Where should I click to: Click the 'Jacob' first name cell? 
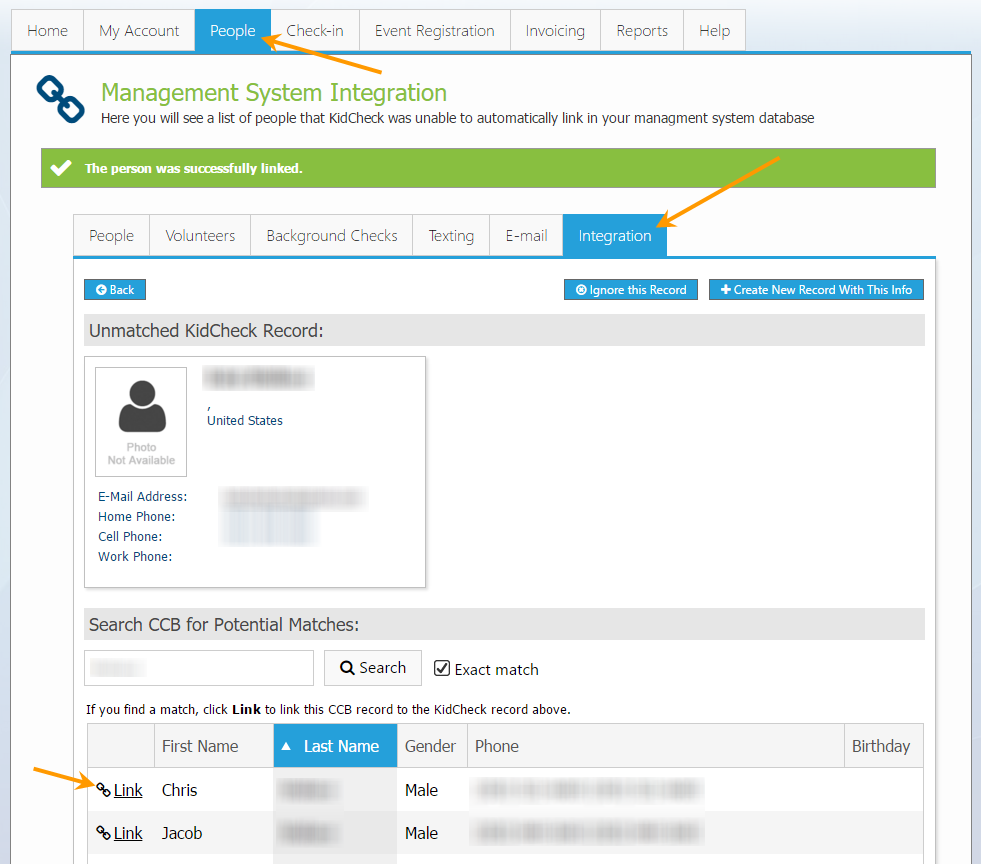[182, 833]
